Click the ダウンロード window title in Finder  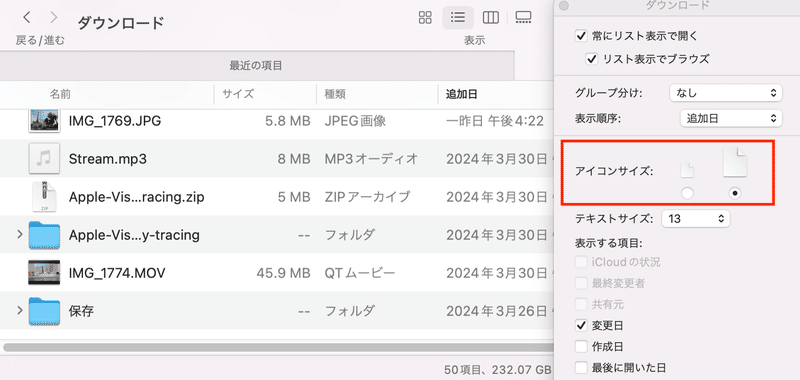[x=121, y=23]
